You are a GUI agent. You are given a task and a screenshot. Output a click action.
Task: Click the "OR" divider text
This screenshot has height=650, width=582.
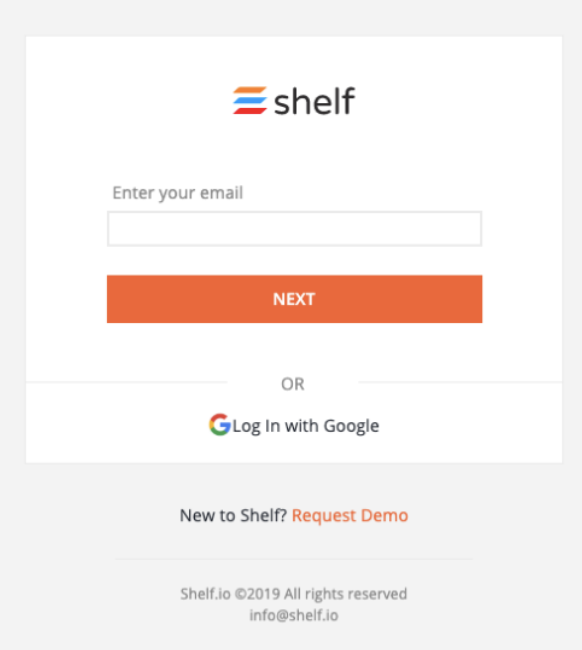coord(293,384)
